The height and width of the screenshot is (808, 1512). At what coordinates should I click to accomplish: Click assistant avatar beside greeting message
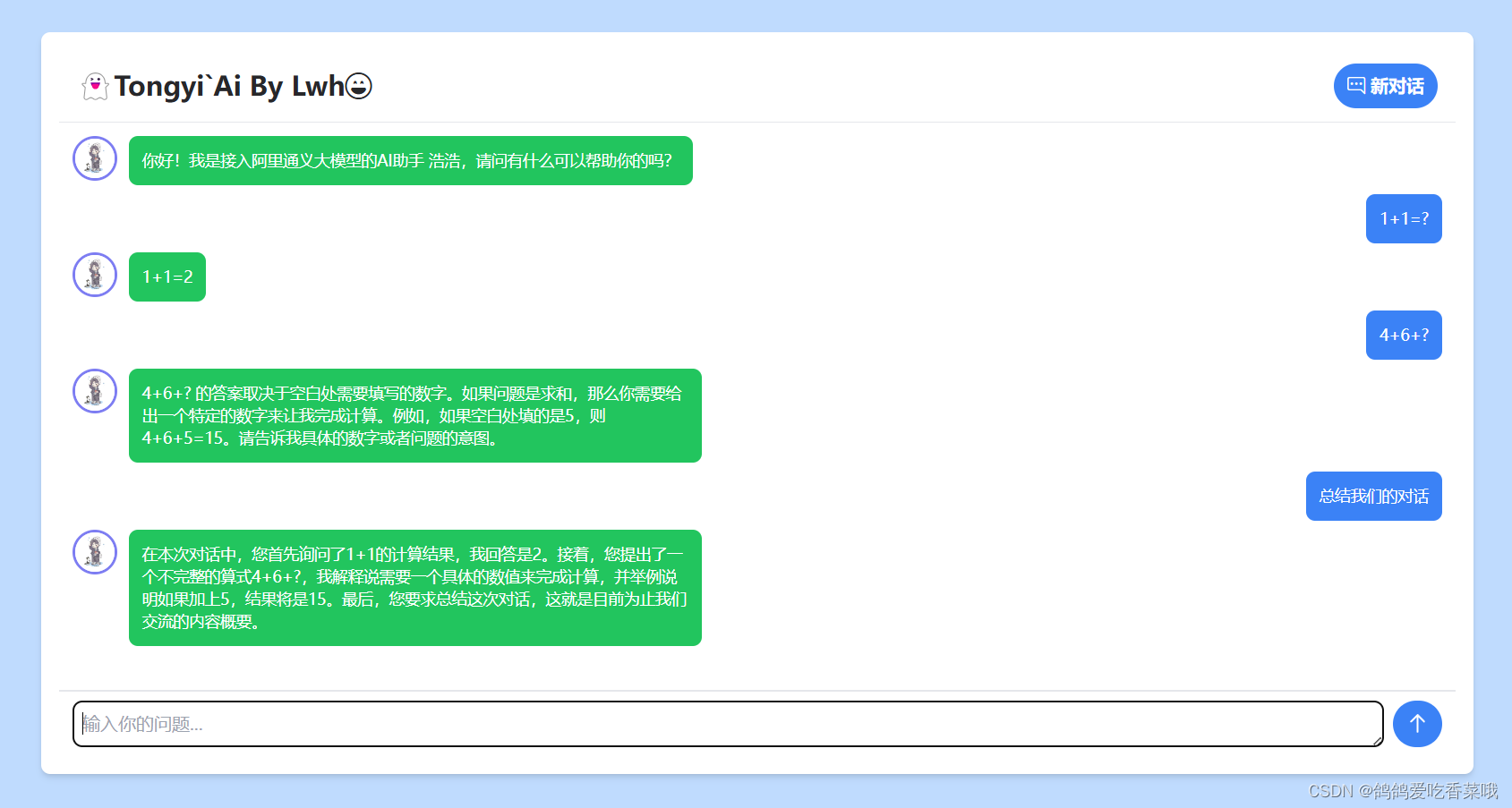95,158
